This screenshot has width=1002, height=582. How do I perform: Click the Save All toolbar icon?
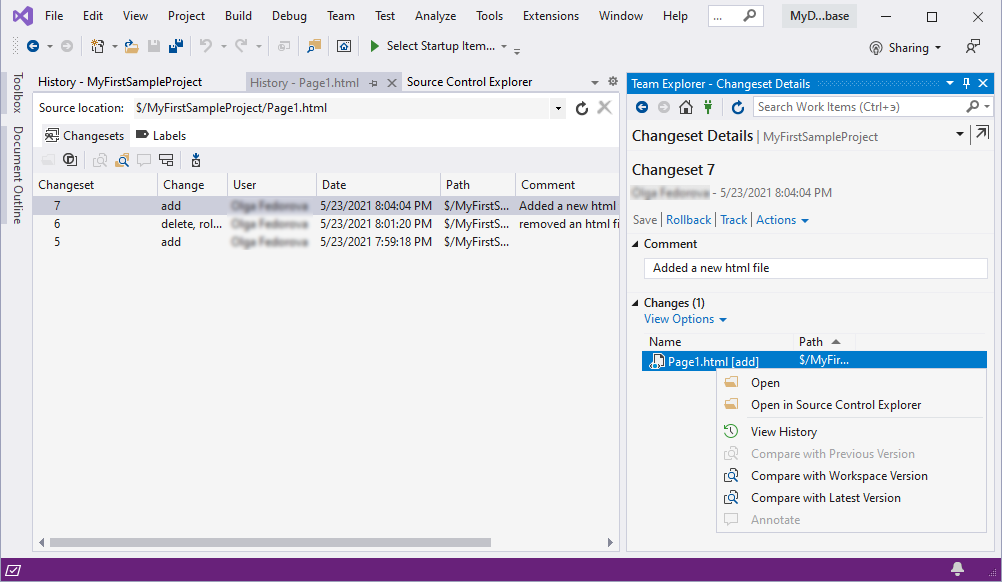(x=176, y=46)
